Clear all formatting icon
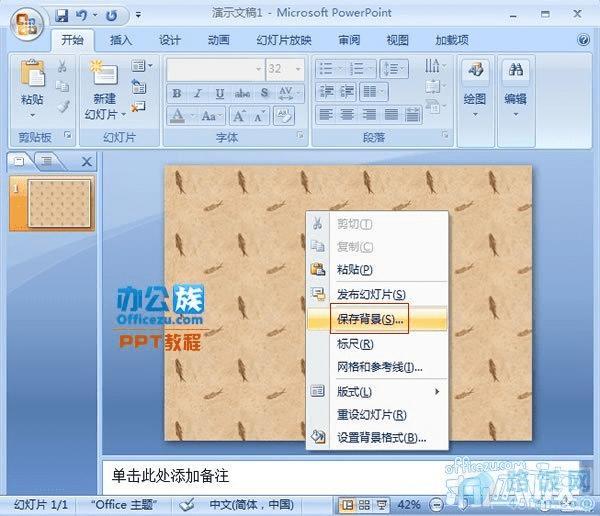Screen dimensions: 600x516 pyautogui.click(x=284, y=115)
